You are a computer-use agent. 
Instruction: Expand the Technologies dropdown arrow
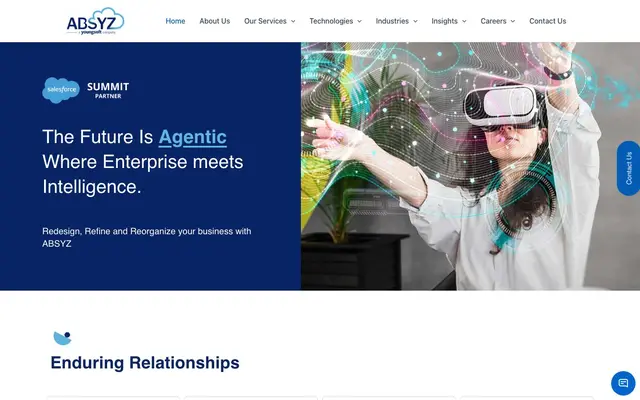(x=359, y=21)
